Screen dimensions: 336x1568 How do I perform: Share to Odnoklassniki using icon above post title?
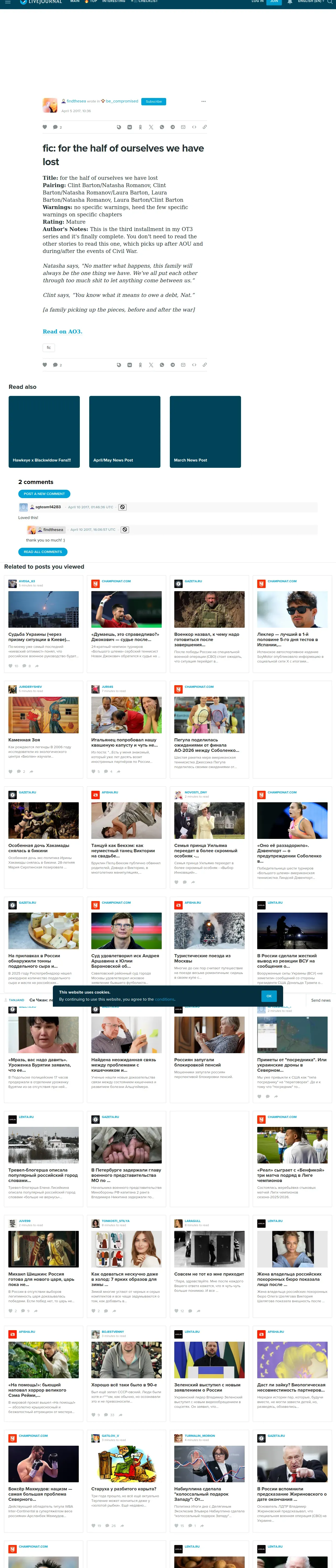(x=140, y=127)
